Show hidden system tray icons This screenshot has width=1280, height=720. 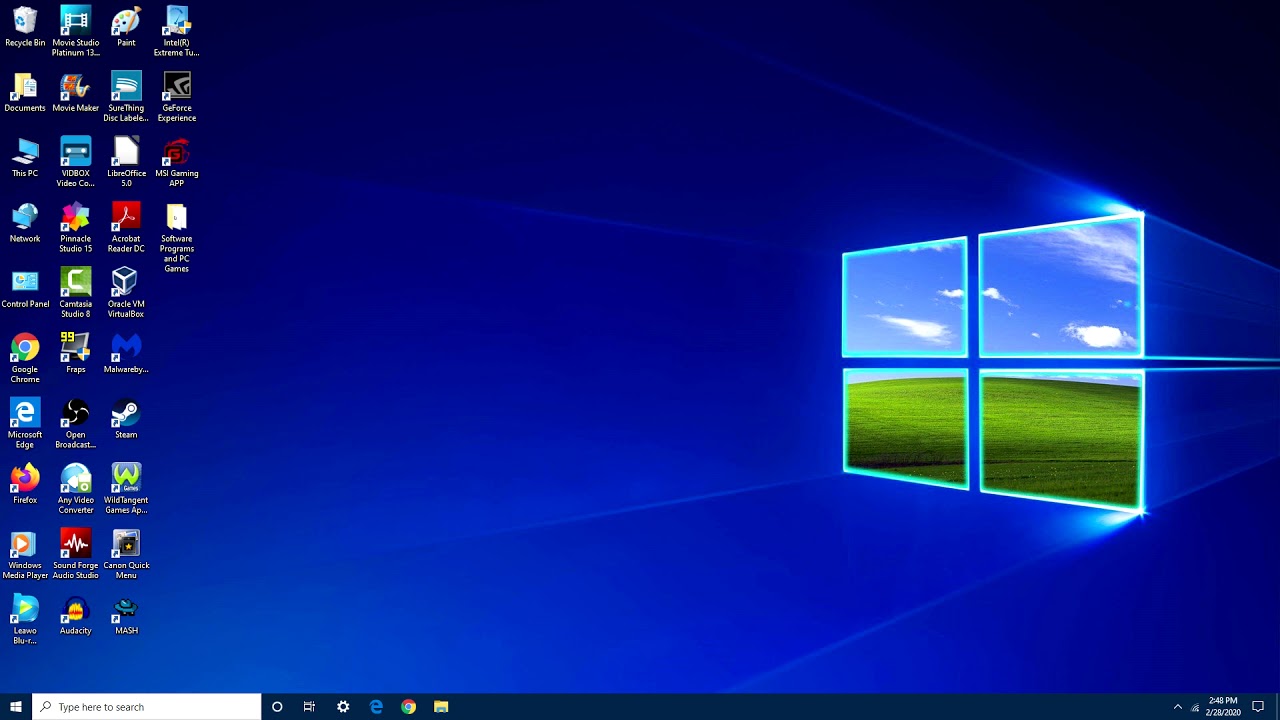(1177, 707)
